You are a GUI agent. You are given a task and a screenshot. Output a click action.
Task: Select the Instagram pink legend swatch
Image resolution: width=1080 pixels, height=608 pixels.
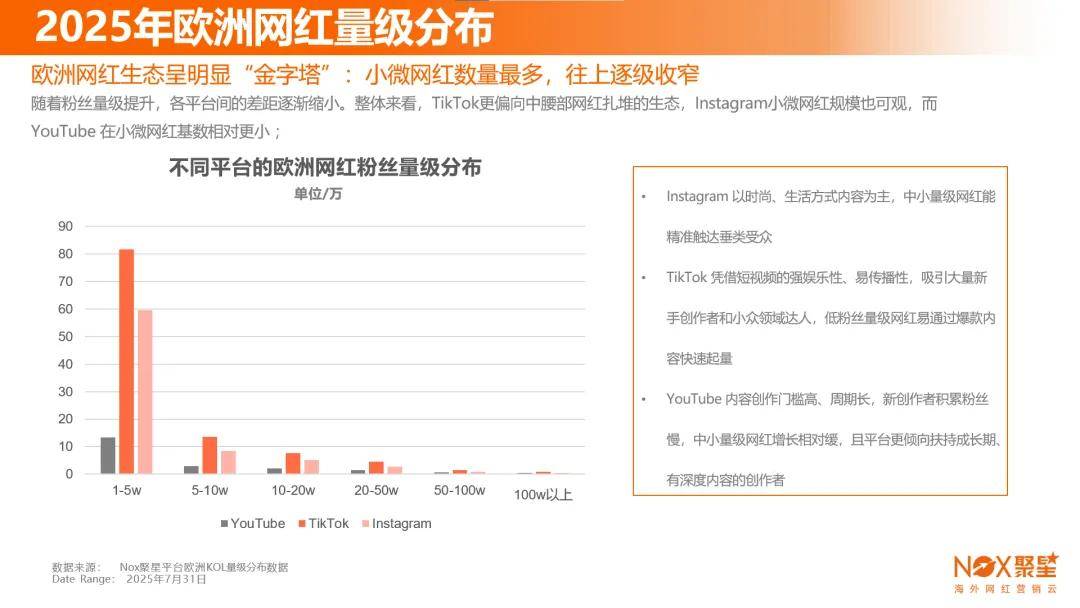[365, 524]
